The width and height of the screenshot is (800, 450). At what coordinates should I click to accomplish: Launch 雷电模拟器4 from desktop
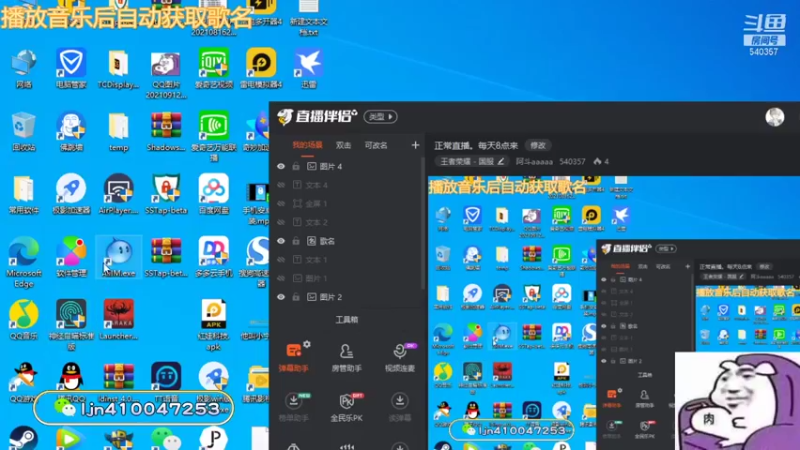(x=261, y=69)
